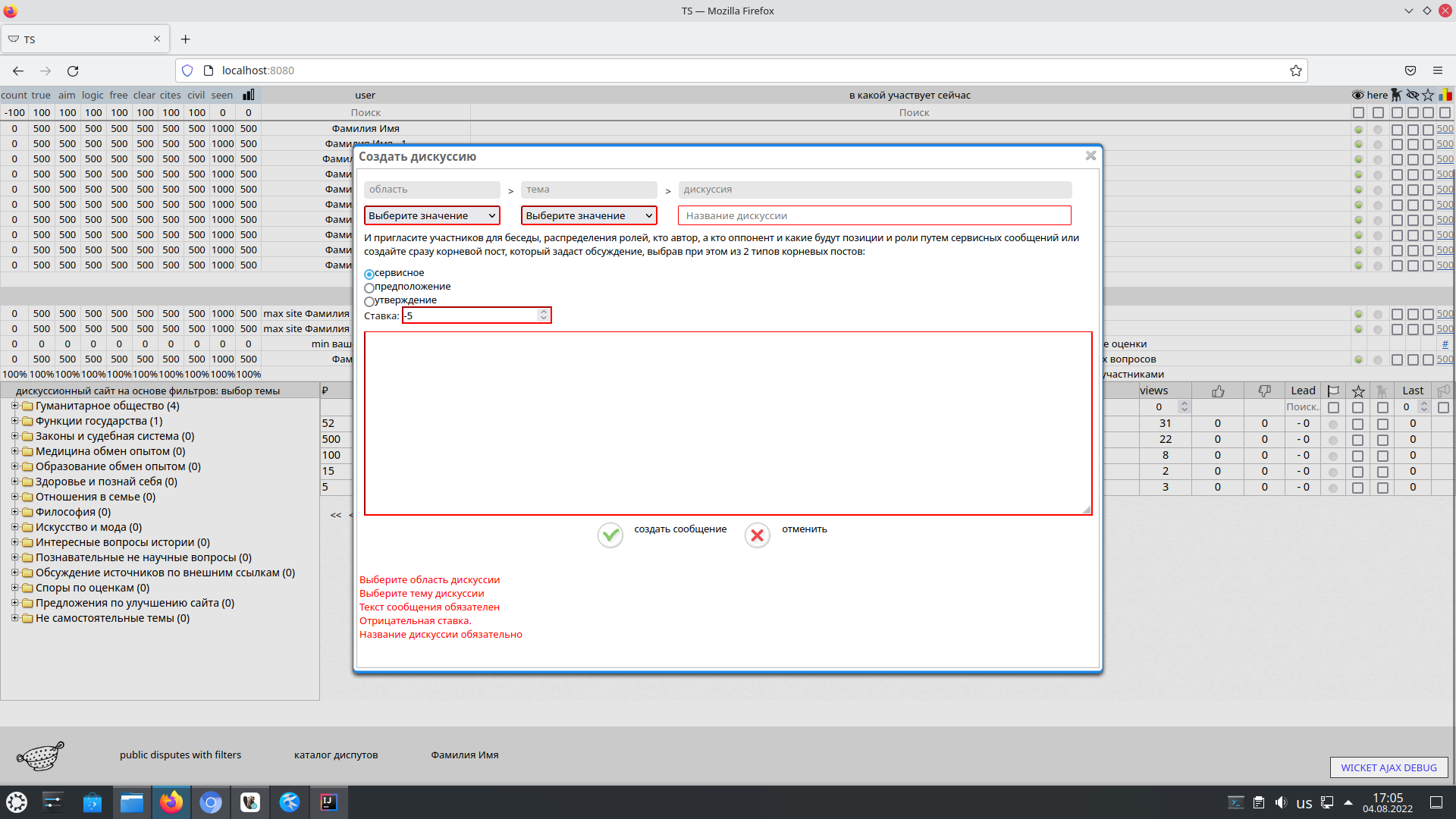Open Фамилия Имя footer link
The width and height of the screenshot is (1456, 819).
tap(465, 755)
